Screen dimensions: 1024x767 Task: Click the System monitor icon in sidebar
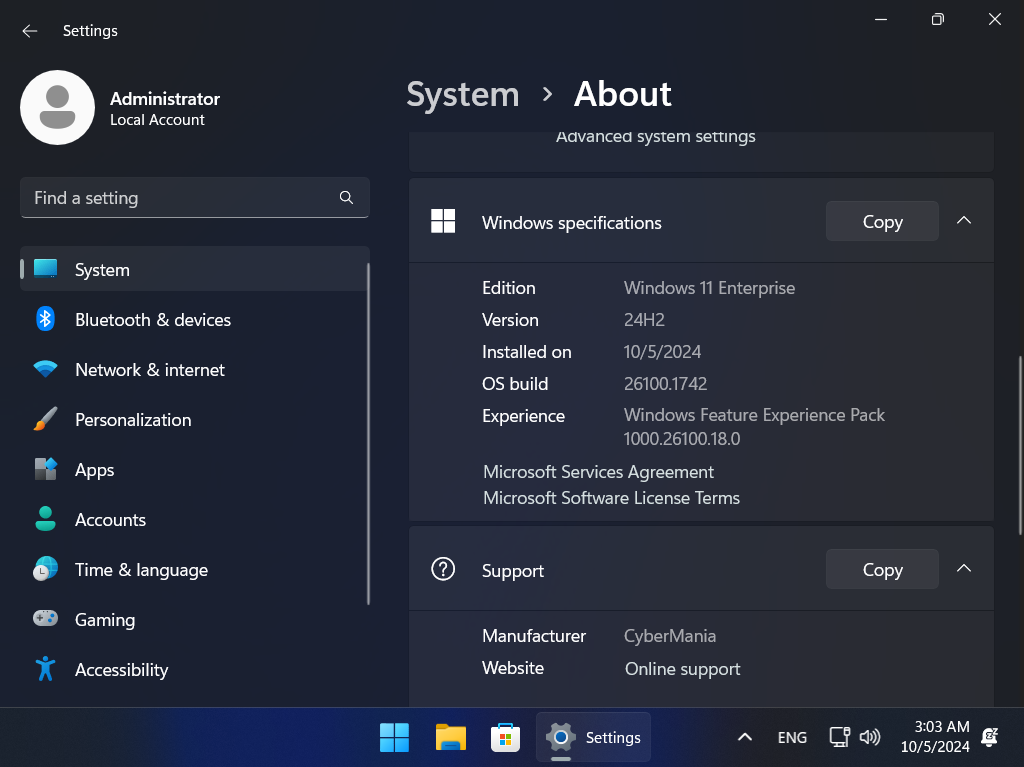(46, 269)
